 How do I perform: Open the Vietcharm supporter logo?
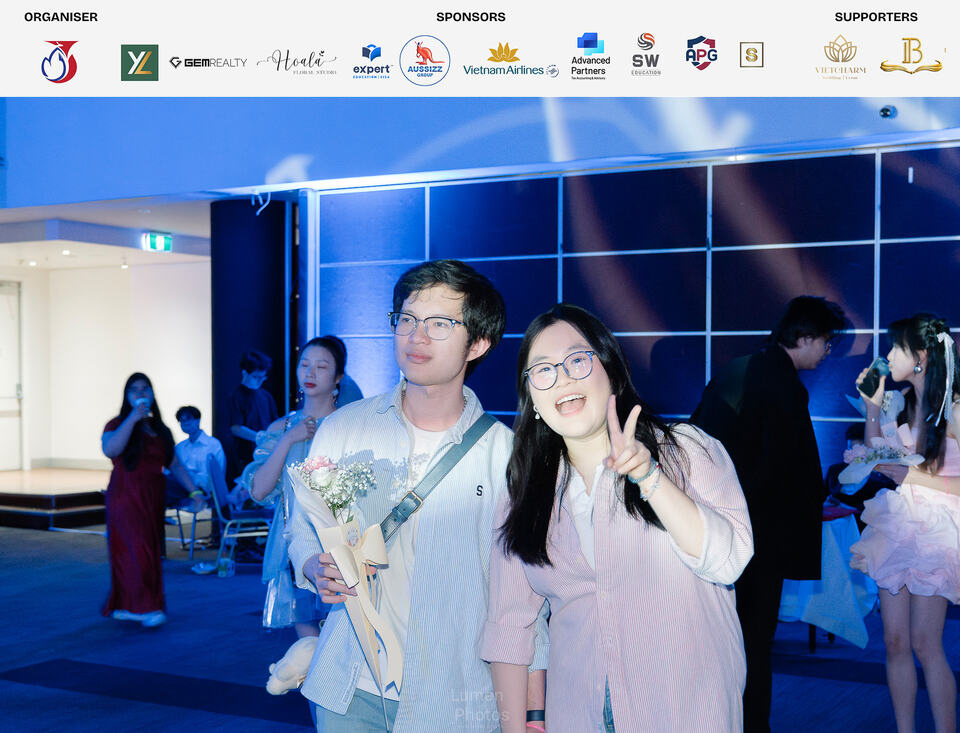(x=841, y=57)
